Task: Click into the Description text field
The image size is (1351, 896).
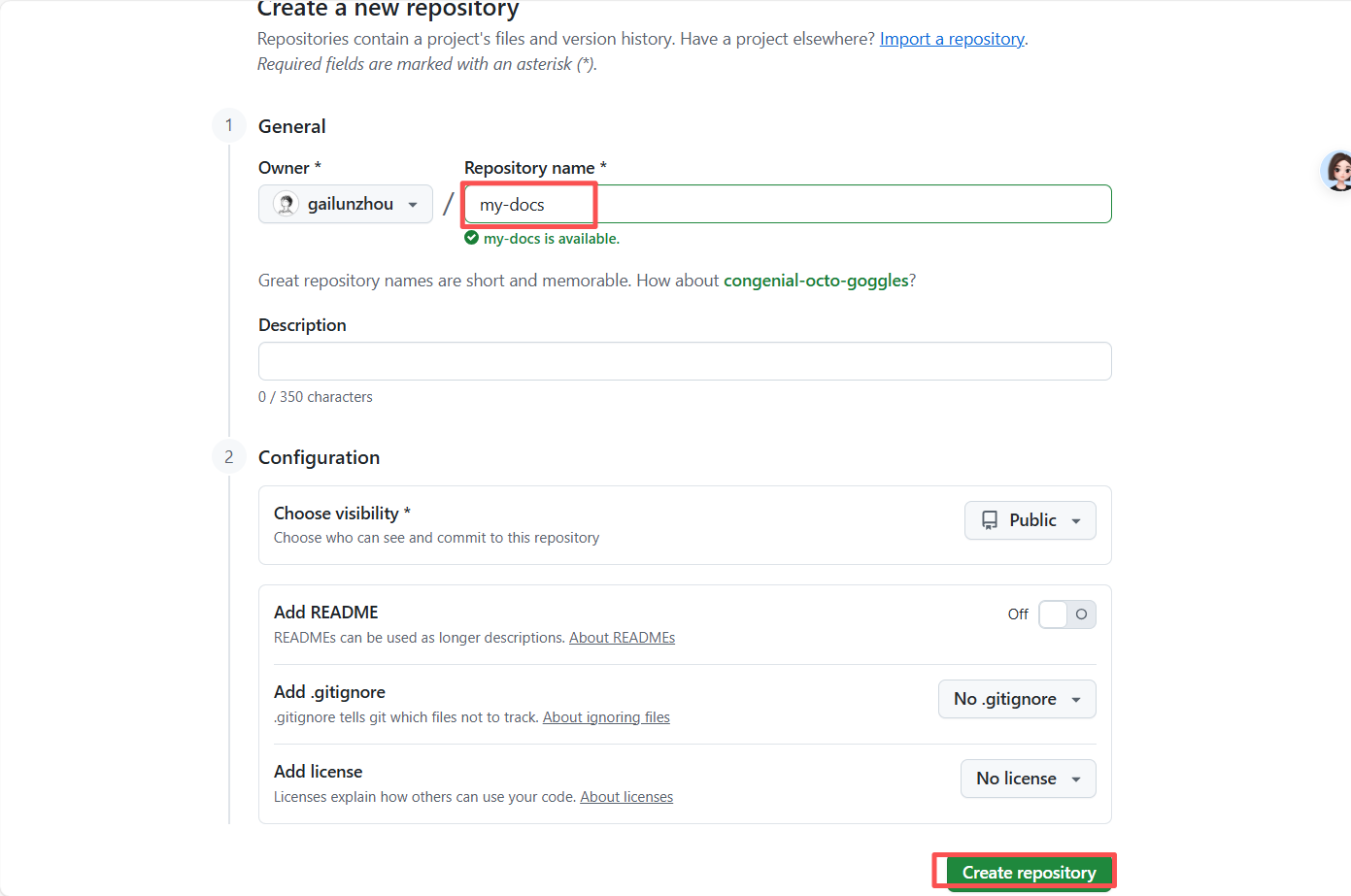Action: pyautogui.click(x=685, y=361)
